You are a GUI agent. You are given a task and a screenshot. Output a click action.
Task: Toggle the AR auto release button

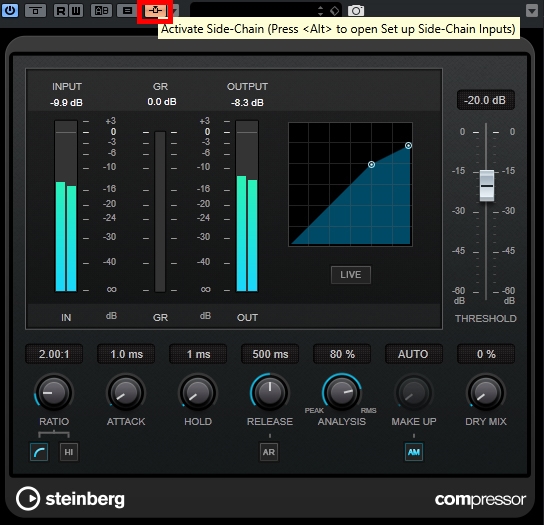pos(269,452)
